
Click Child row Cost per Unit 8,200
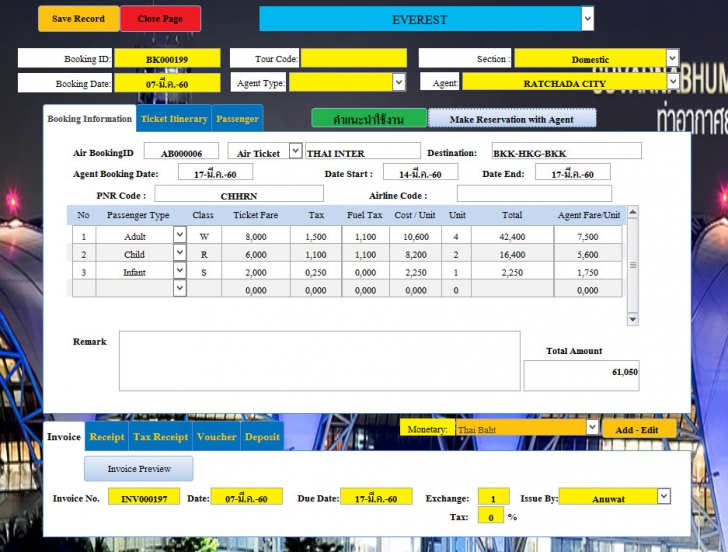coord(416,254)
